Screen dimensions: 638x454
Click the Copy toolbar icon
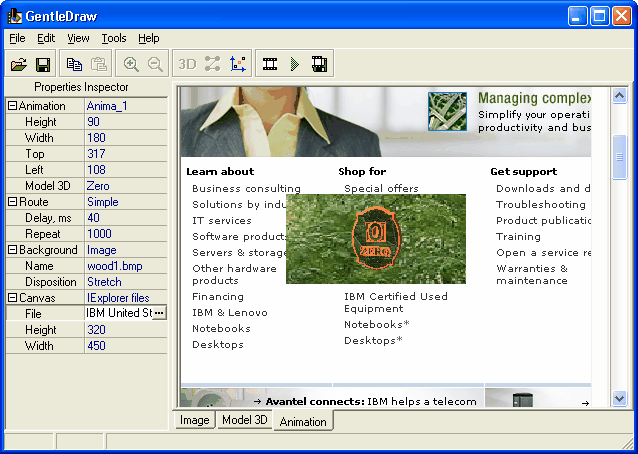coord(74,64)
